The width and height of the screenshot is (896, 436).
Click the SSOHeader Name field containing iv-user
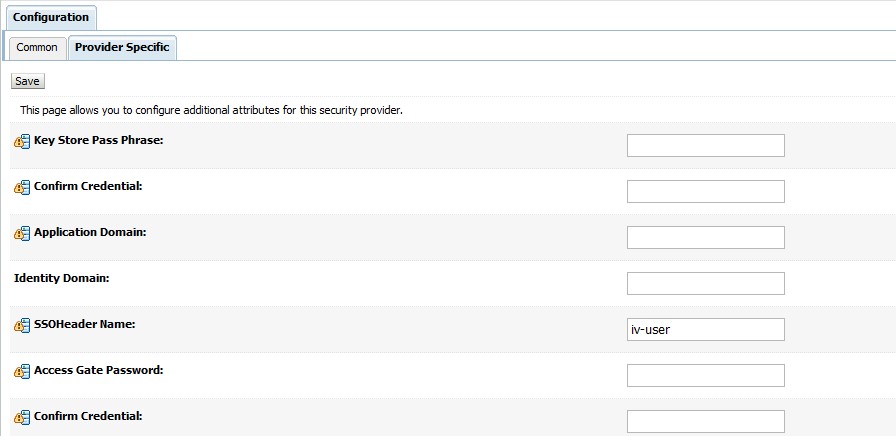pos(705,330)
